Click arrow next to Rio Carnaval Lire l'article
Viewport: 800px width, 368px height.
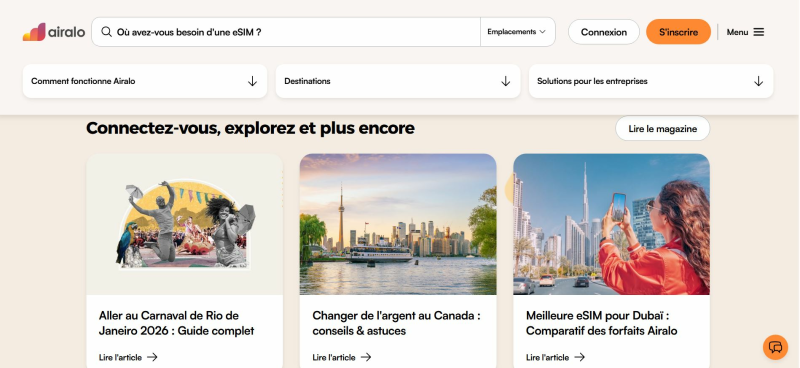tap(152, 357)
